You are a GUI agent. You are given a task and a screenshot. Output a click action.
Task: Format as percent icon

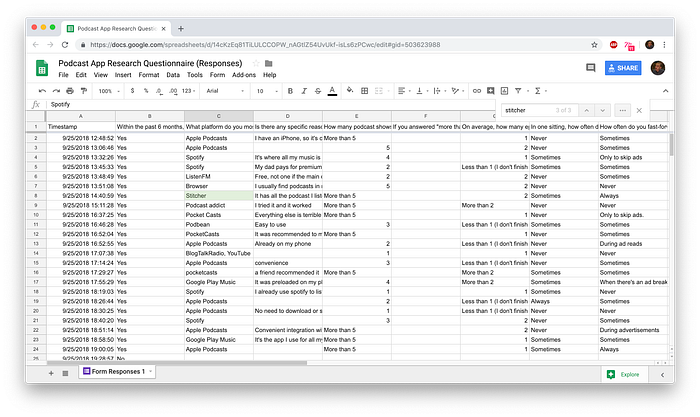[146, 91]
